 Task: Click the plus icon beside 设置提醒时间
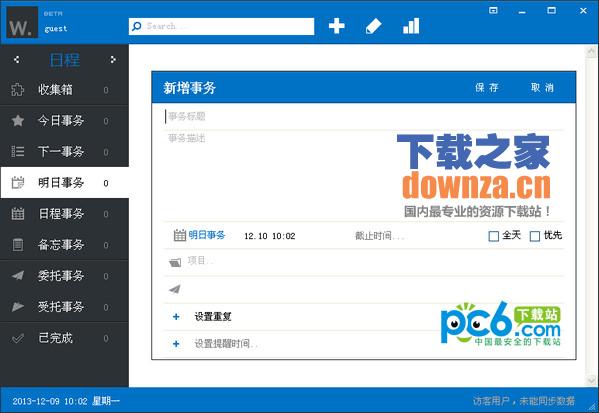[x=176, y=344]
